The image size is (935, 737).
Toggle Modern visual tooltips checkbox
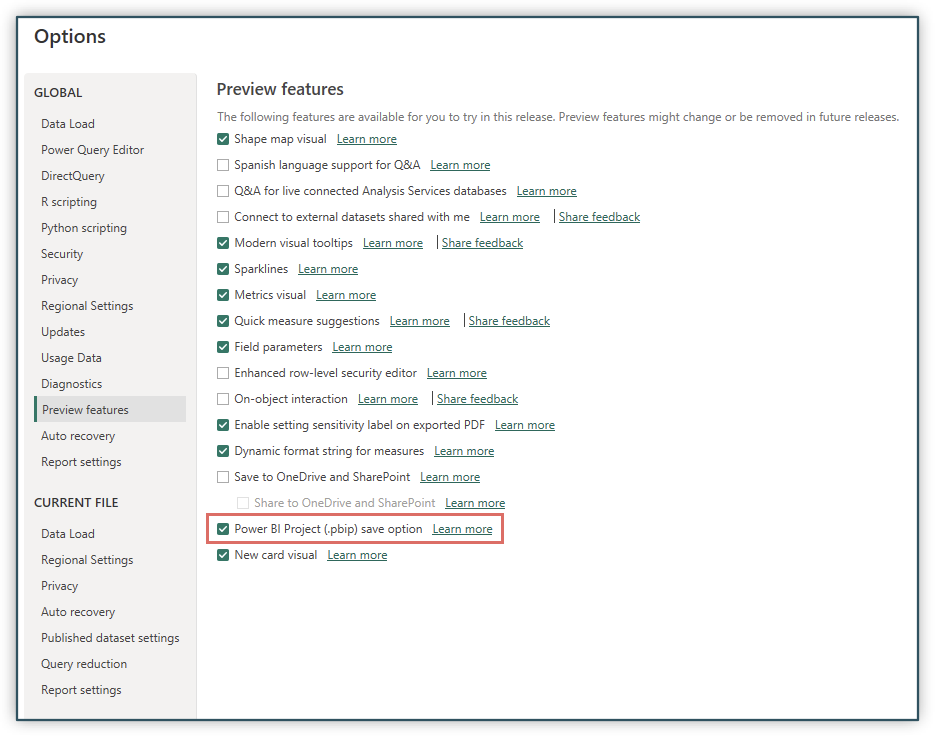point(223,243)
